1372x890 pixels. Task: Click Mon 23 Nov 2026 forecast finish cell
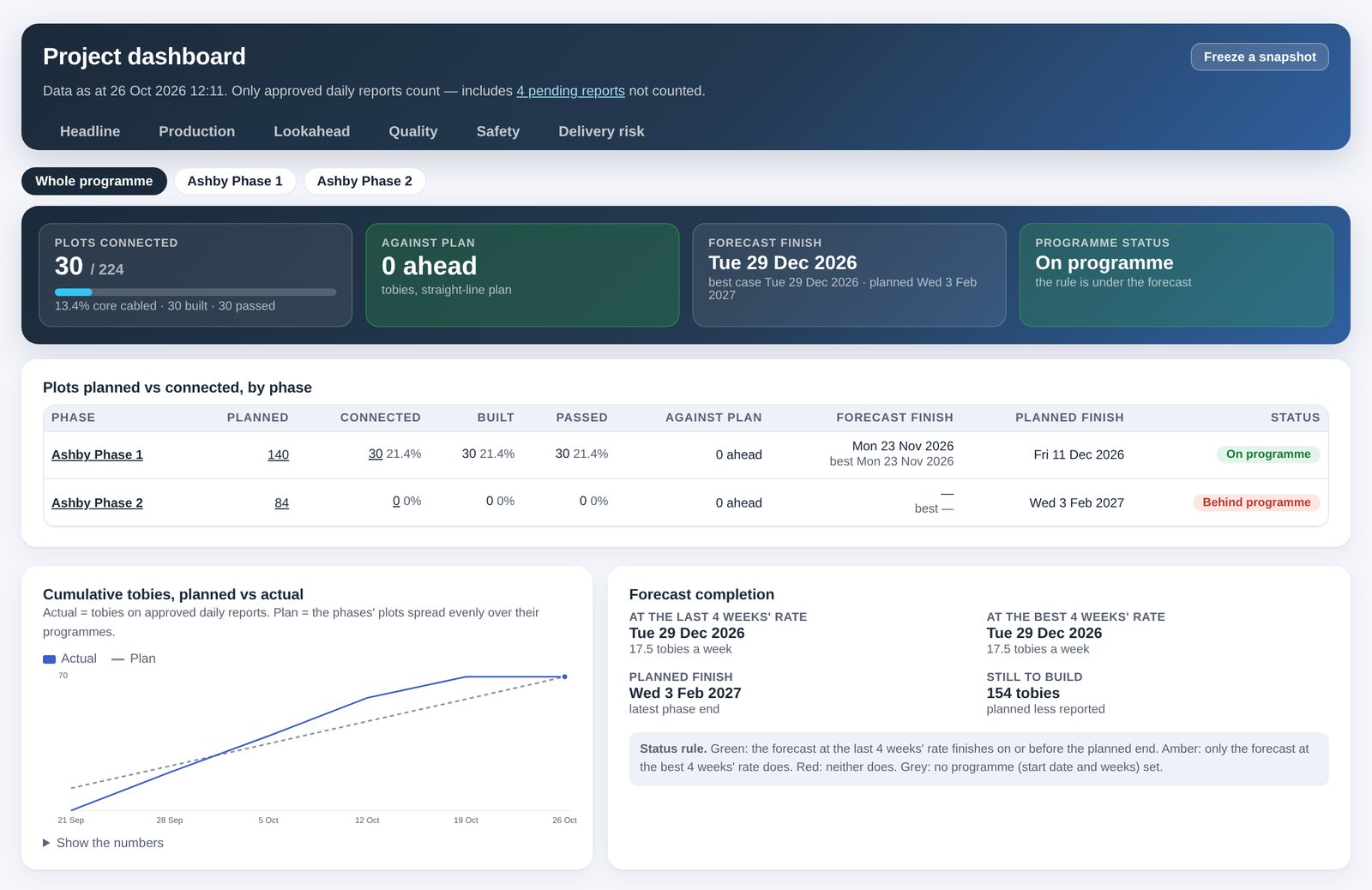coord(903,446)
